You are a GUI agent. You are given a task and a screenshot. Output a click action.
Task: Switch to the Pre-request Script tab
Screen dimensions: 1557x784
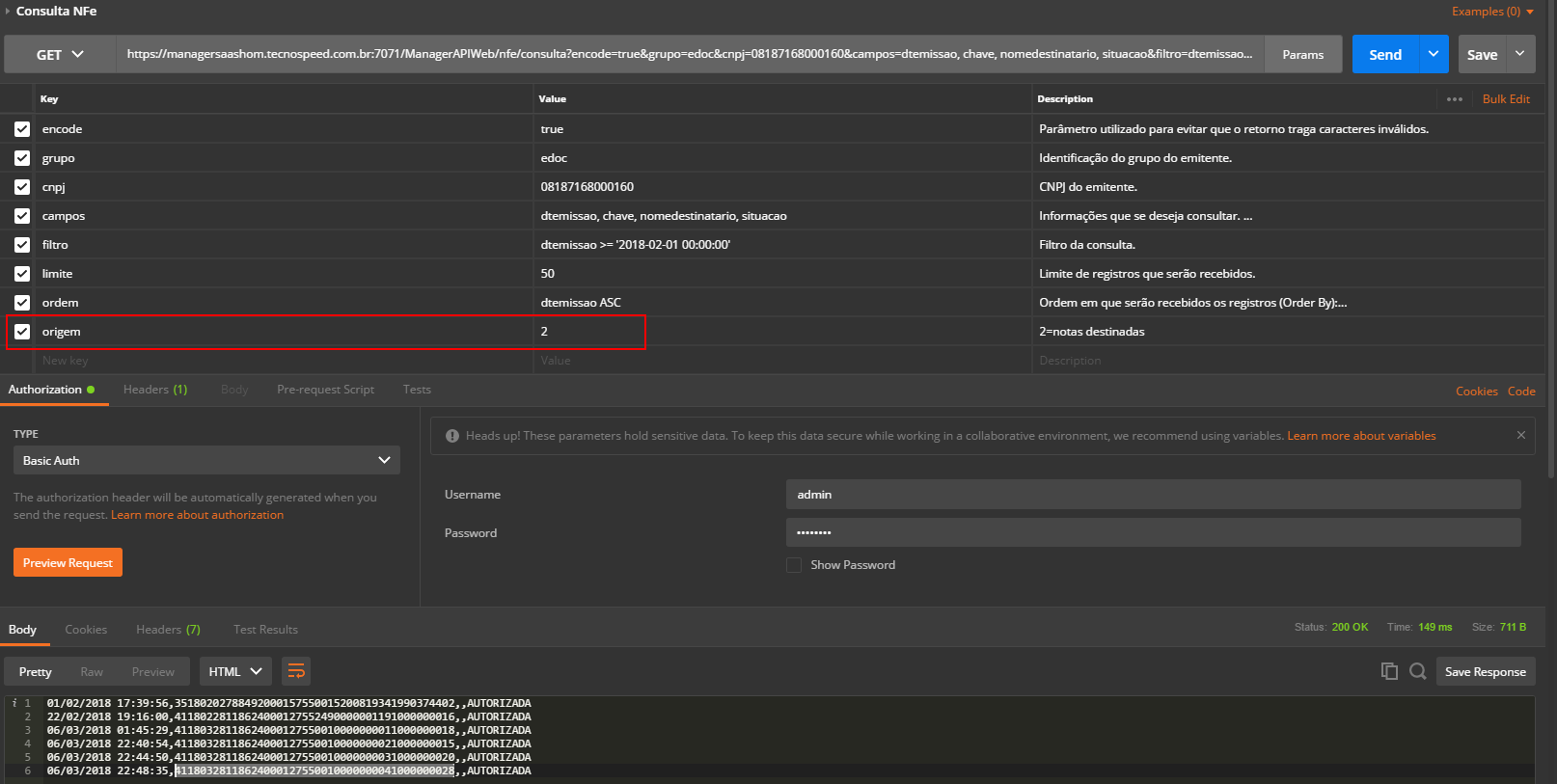325,390
